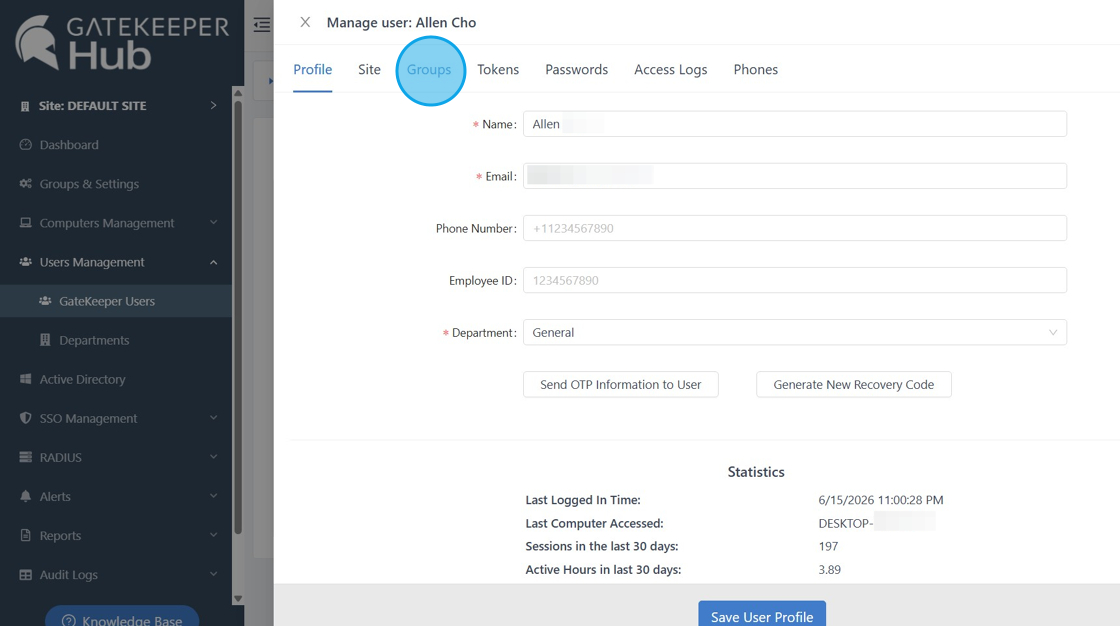Click the Computers Management laptop icon

pyautogui.click(x=26, y=223)
